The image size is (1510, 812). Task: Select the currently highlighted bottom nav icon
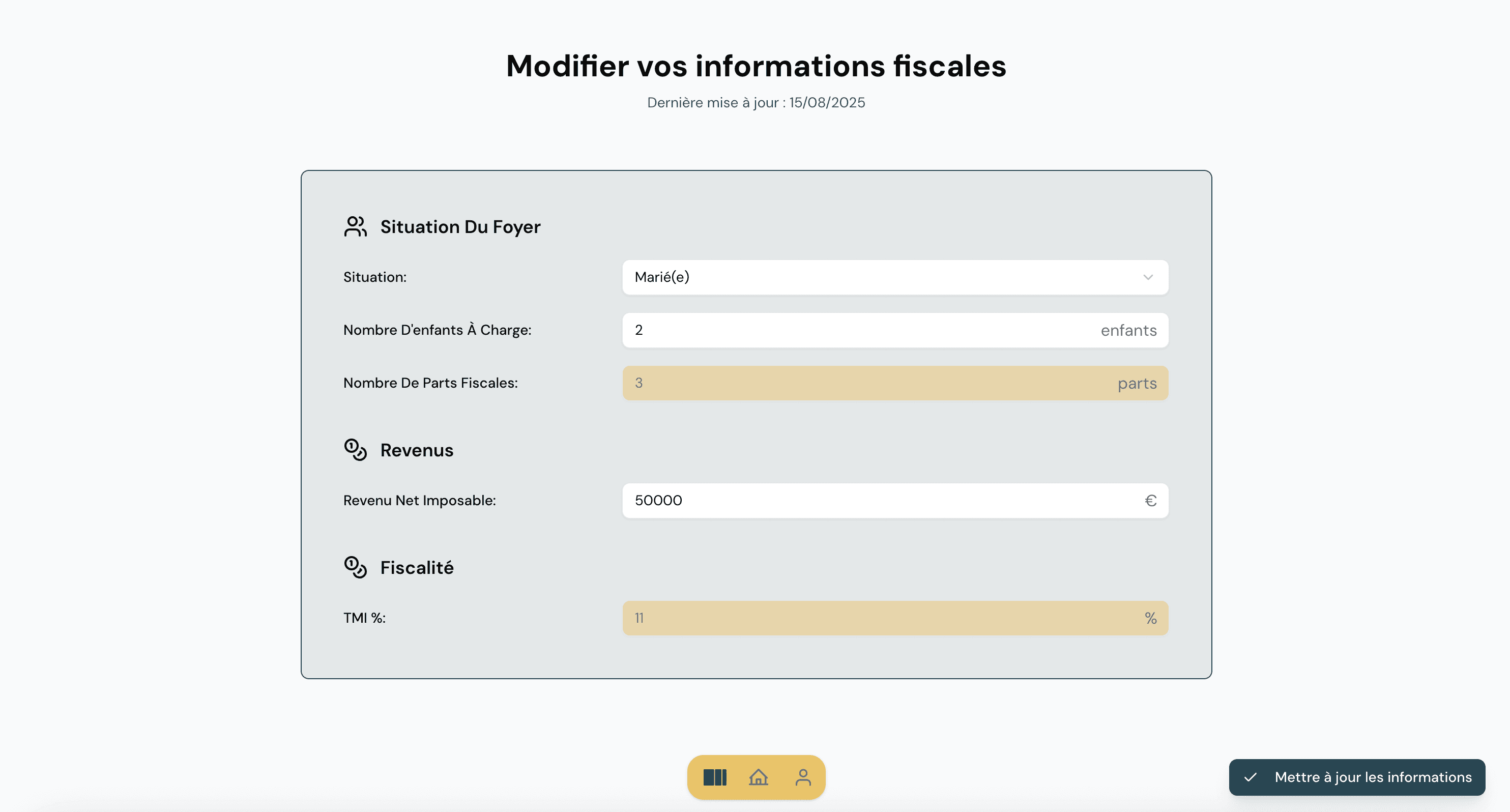tap(714, 777)
